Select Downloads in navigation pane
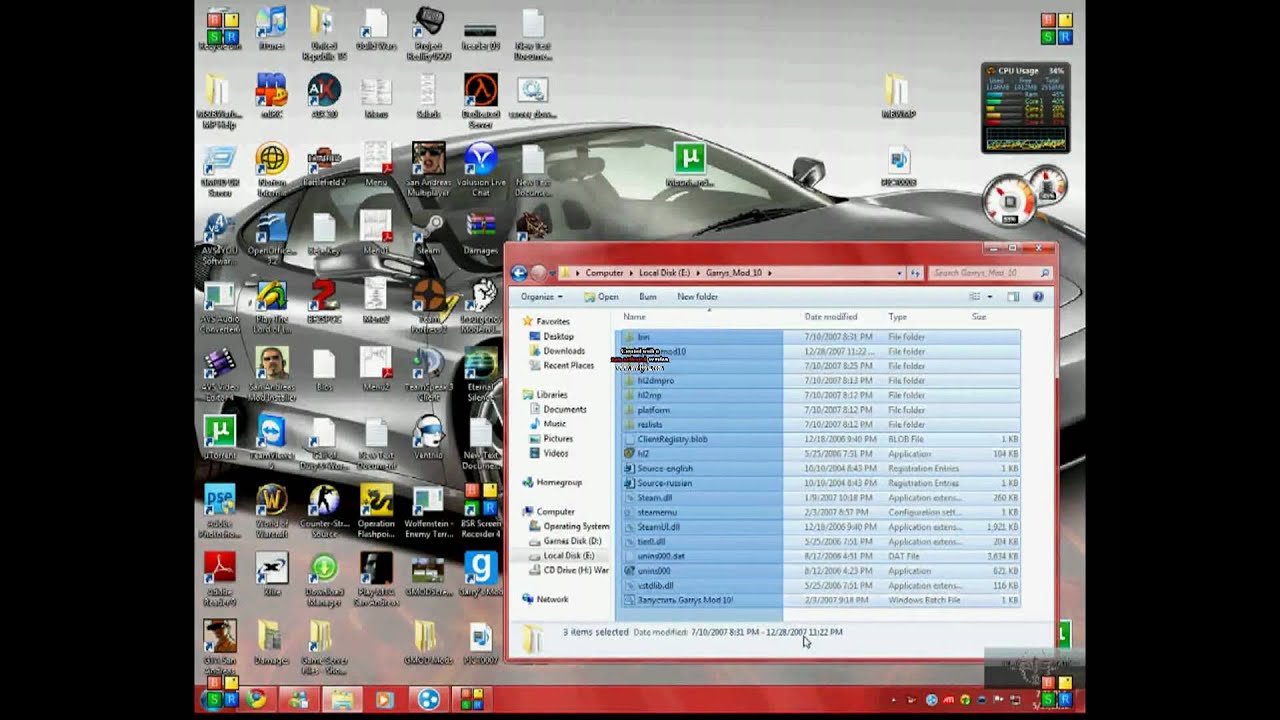 pos(563,351)
